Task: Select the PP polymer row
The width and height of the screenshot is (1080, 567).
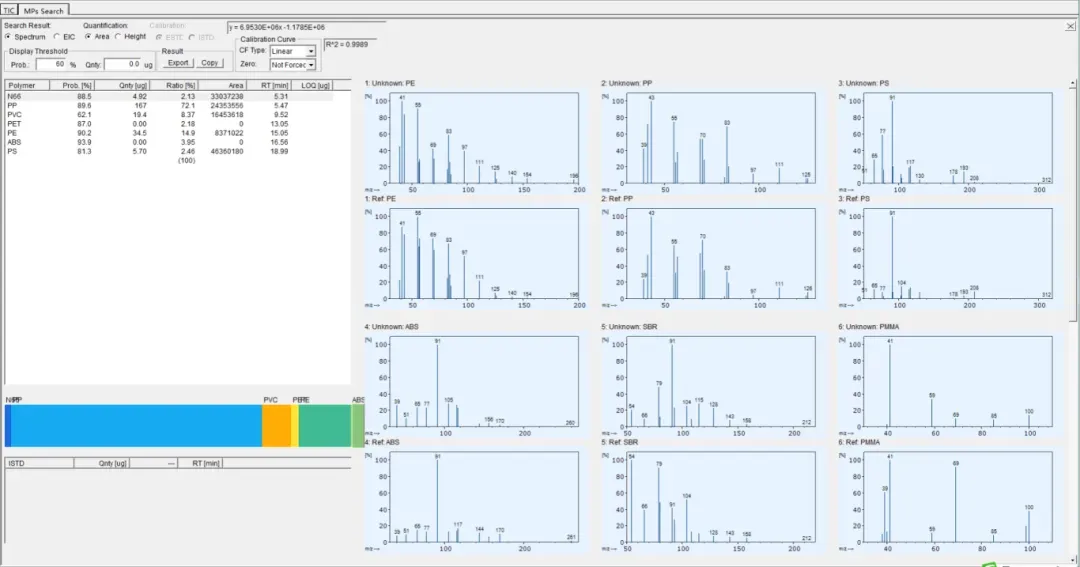Action: click(169, 105)
